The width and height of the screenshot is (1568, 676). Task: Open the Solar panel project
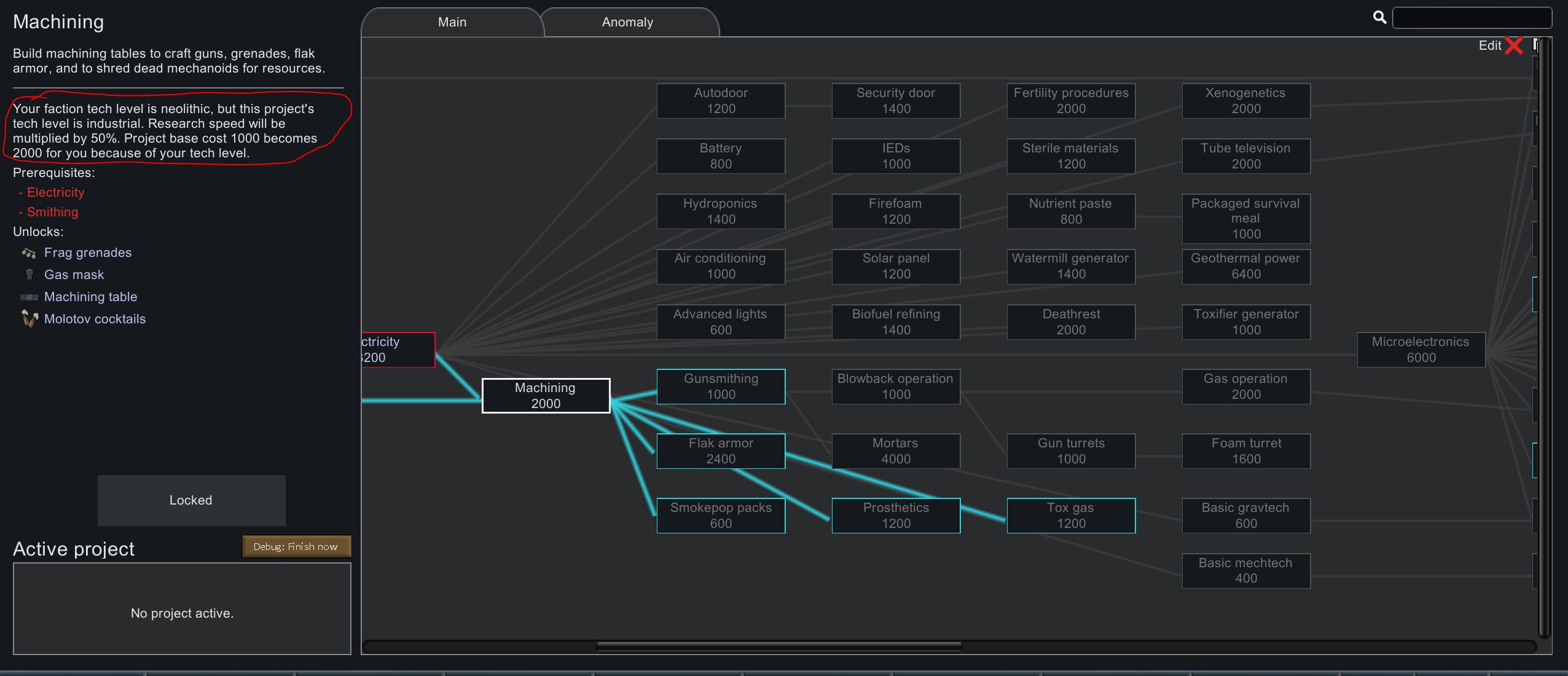coord(896,267)
